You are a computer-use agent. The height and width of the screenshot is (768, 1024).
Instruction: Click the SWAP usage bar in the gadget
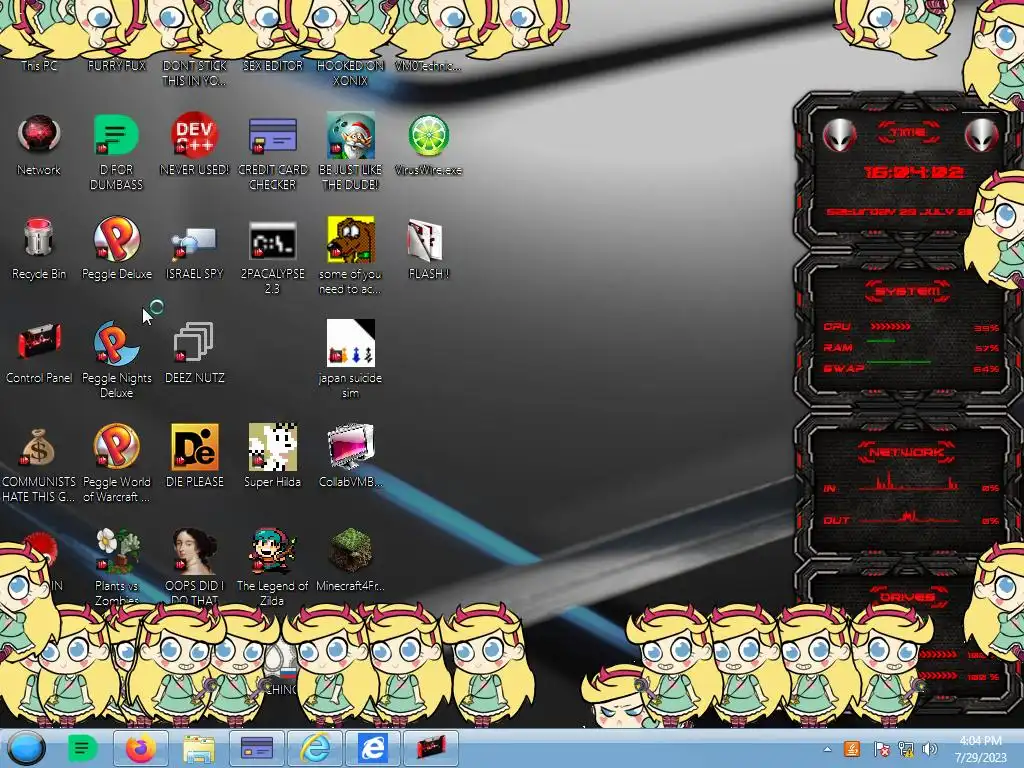899,362
